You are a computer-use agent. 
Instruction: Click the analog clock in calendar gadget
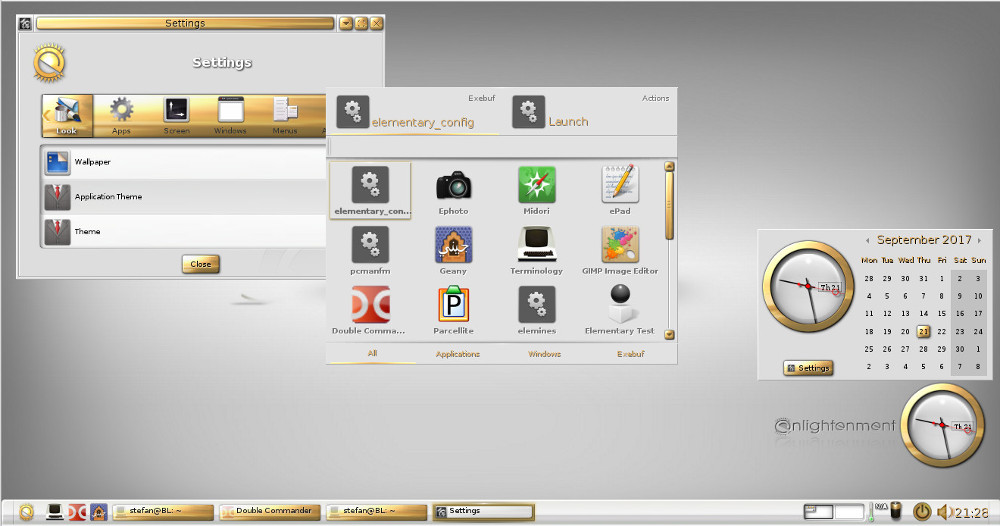(808, 286)
